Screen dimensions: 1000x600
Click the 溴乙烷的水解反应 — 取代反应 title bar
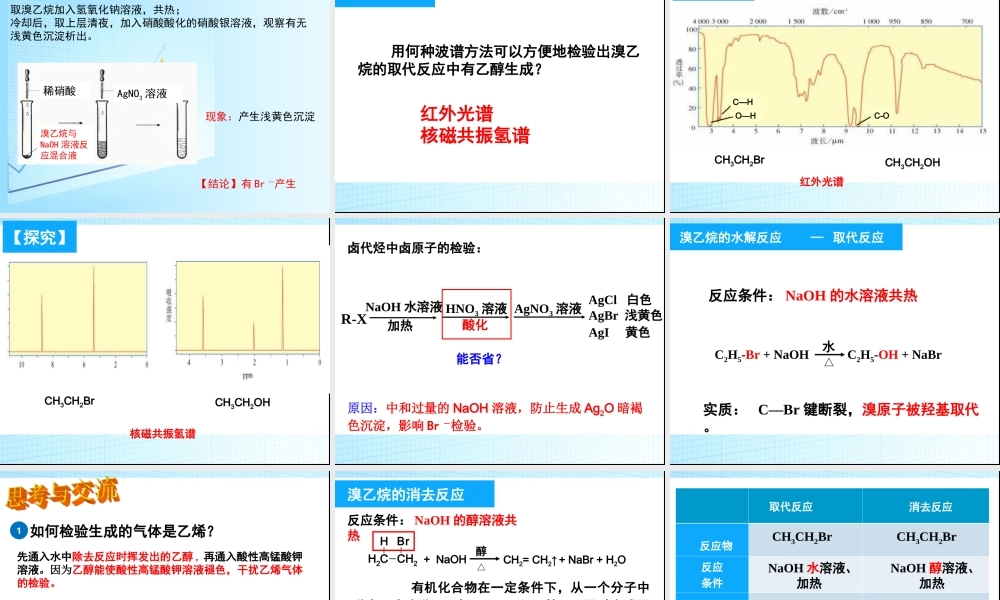click(x=786, y=237)
